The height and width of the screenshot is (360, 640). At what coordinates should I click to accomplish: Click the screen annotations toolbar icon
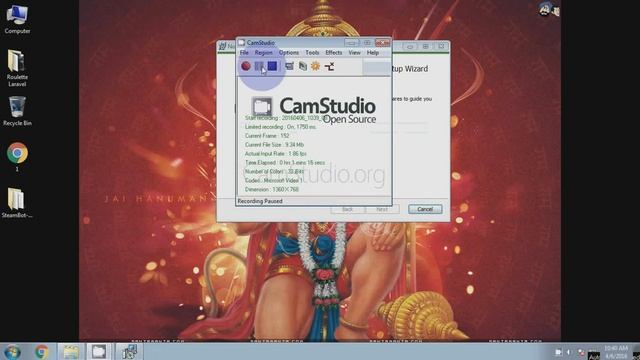(302, 66)
